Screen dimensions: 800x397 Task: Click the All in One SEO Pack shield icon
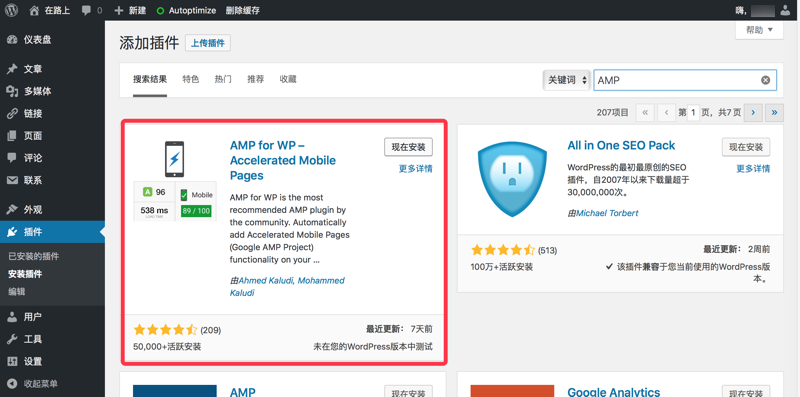[512, 179]
